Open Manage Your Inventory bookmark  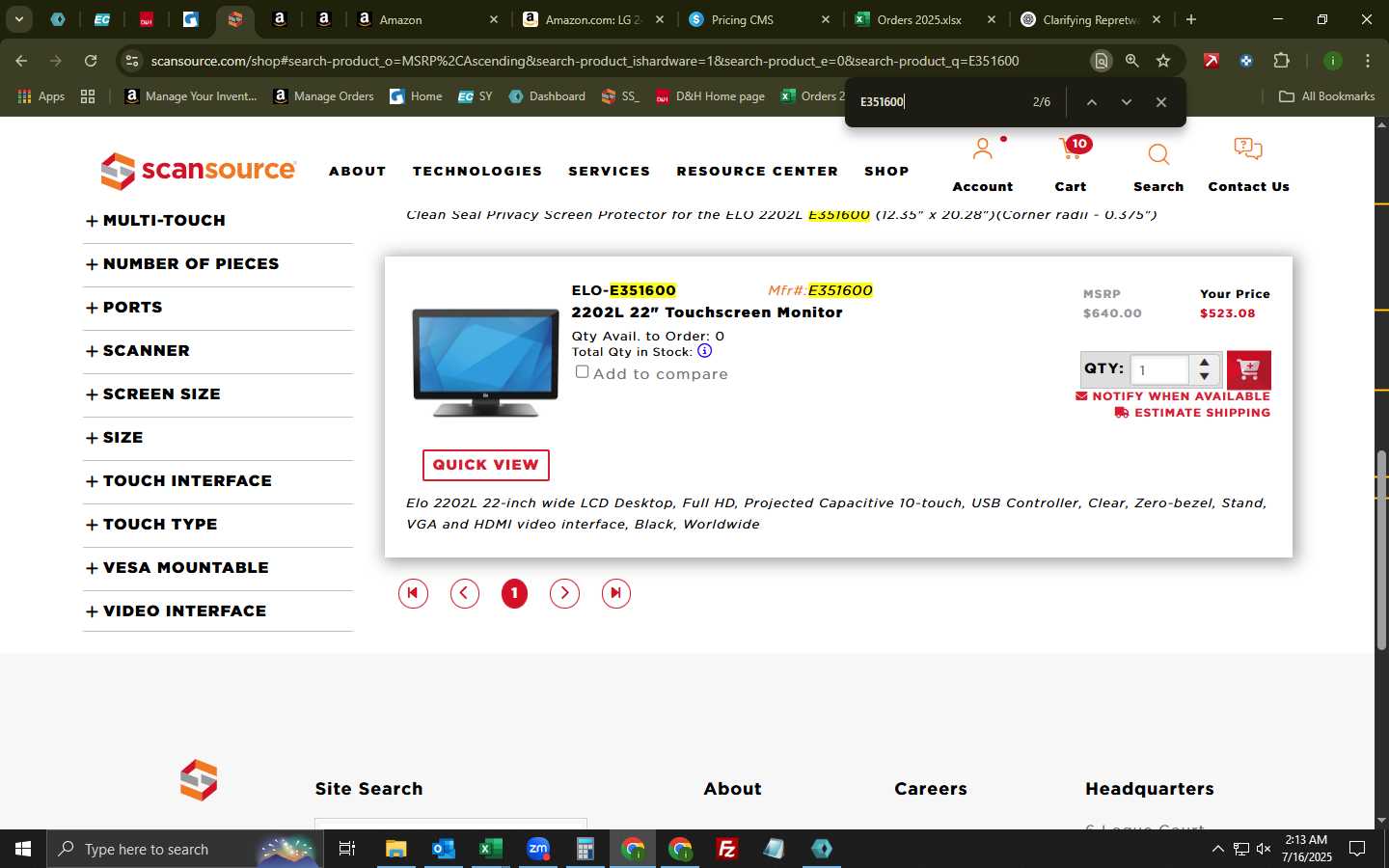[x=191, y=96]
